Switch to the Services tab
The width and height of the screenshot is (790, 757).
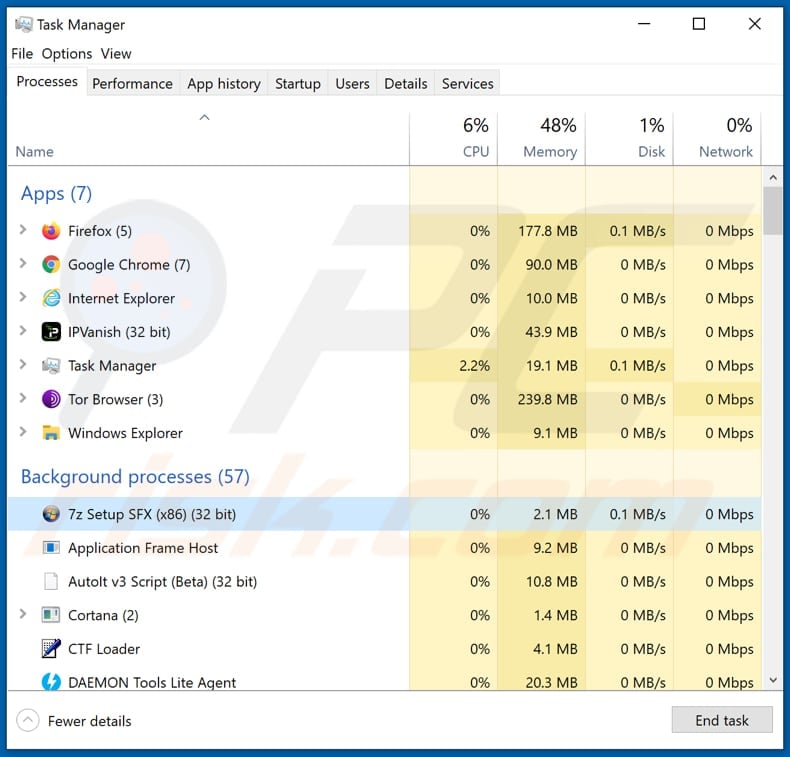tap(468, 84)
